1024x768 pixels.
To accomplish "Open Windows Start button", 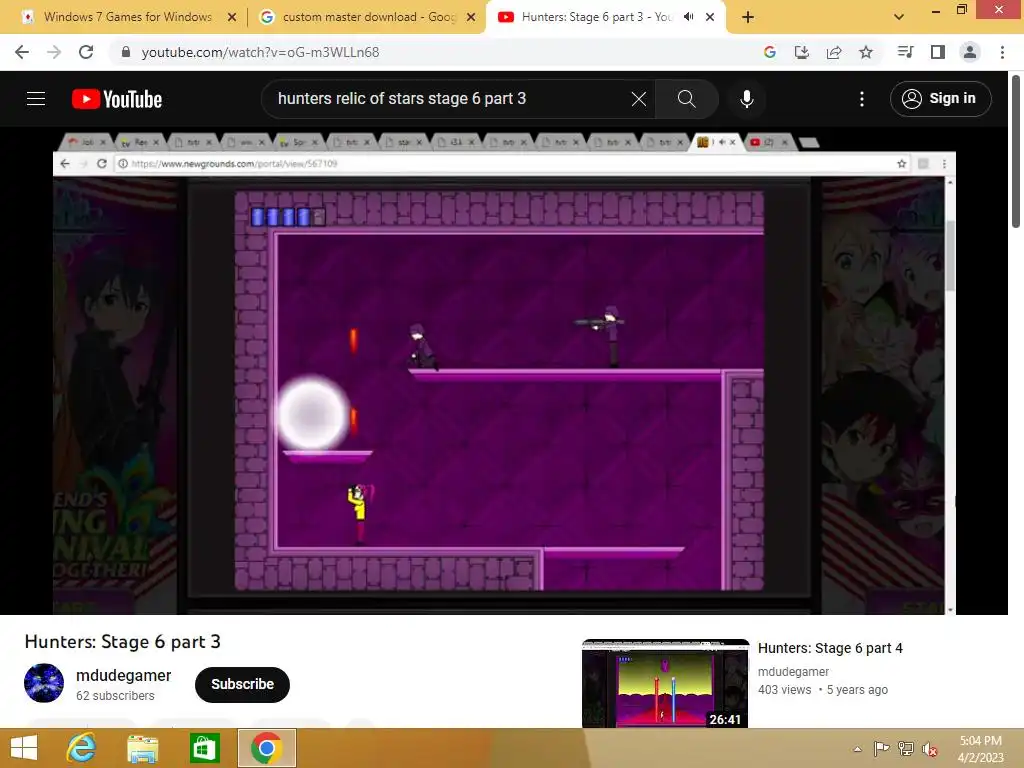I will coord(24,748).
